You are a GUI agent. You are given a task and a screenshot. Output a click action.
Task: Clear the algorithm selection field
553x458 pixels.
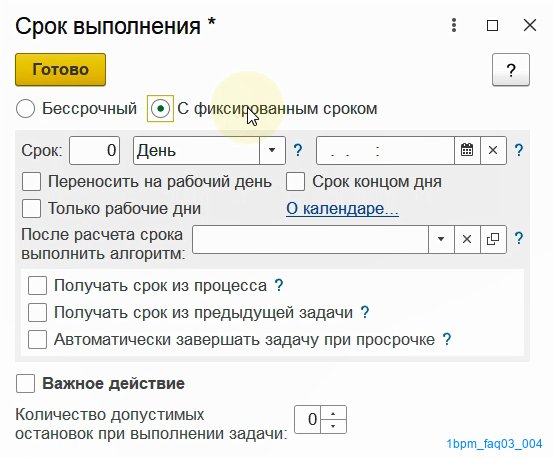(x=467, y=239)
